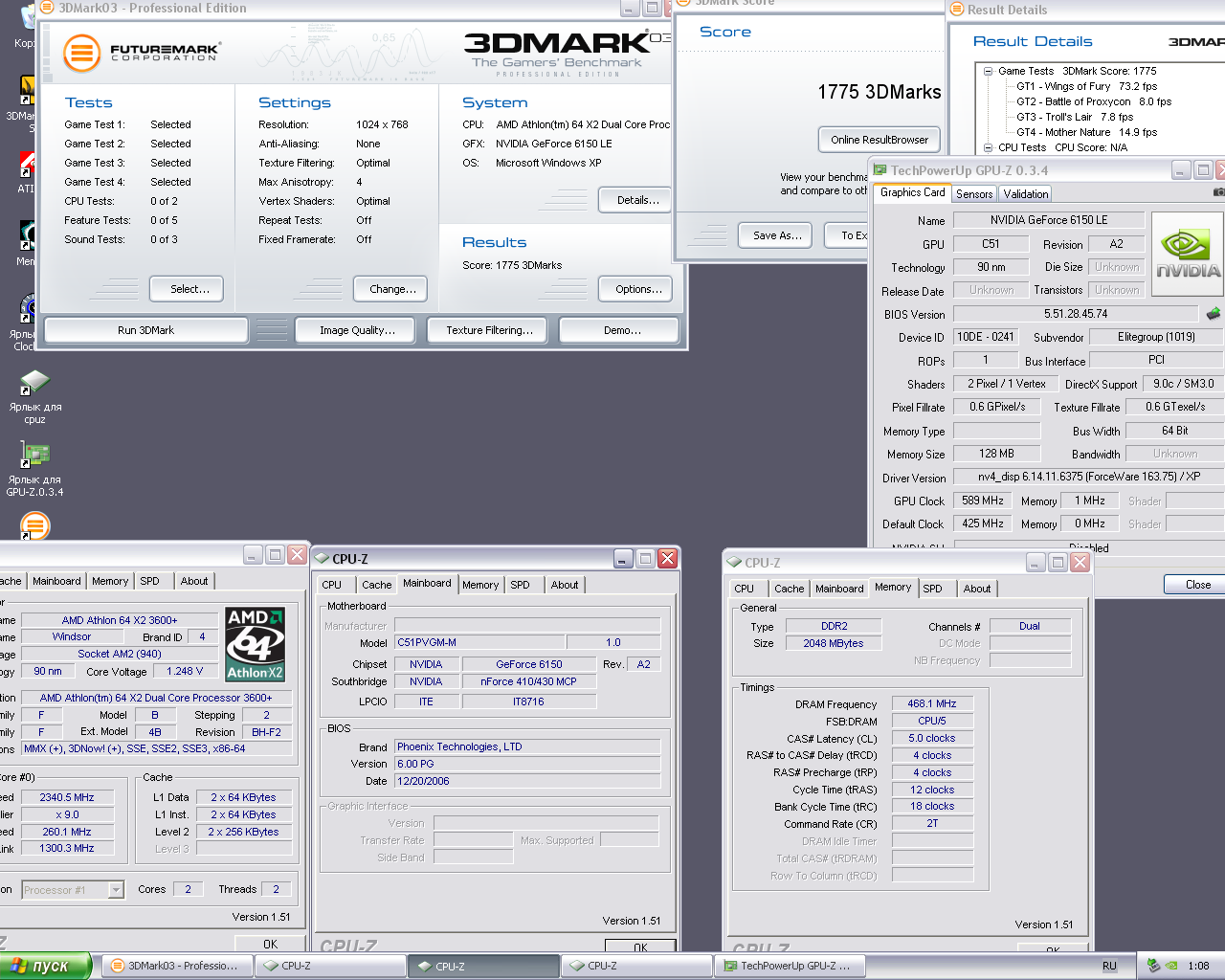Open the cpuz desktop shortcut
Viewport: 1225px width, 980px height.
[34, 396]
